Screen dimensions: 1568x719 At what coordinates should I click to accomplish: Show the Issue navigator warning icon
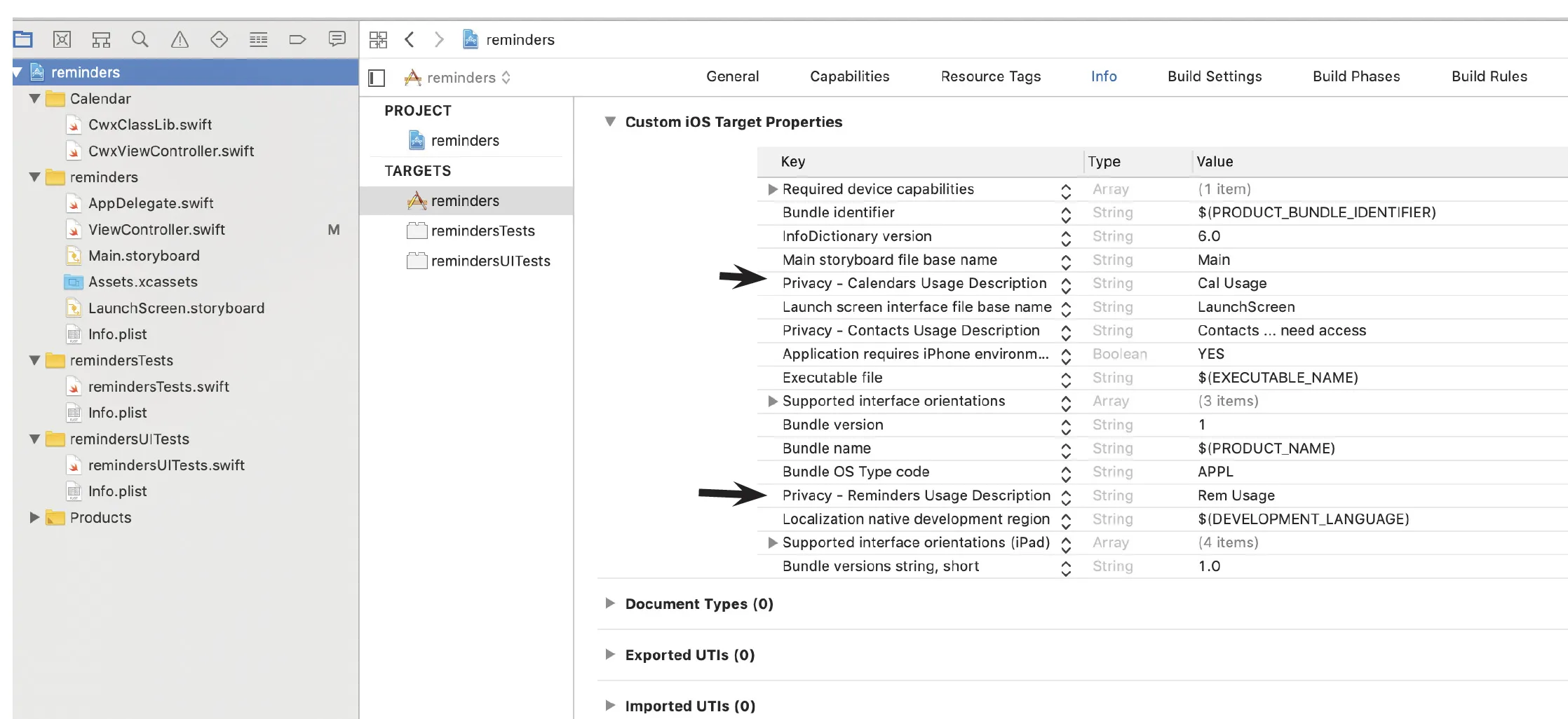(x=180, y=39)
